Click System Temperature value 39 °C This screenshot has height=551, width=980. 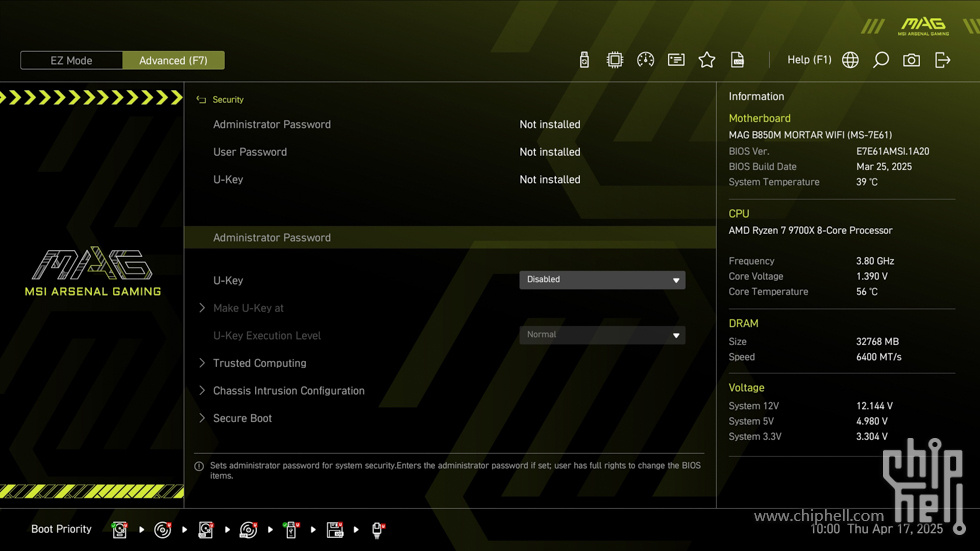click(x=866, y=182)
